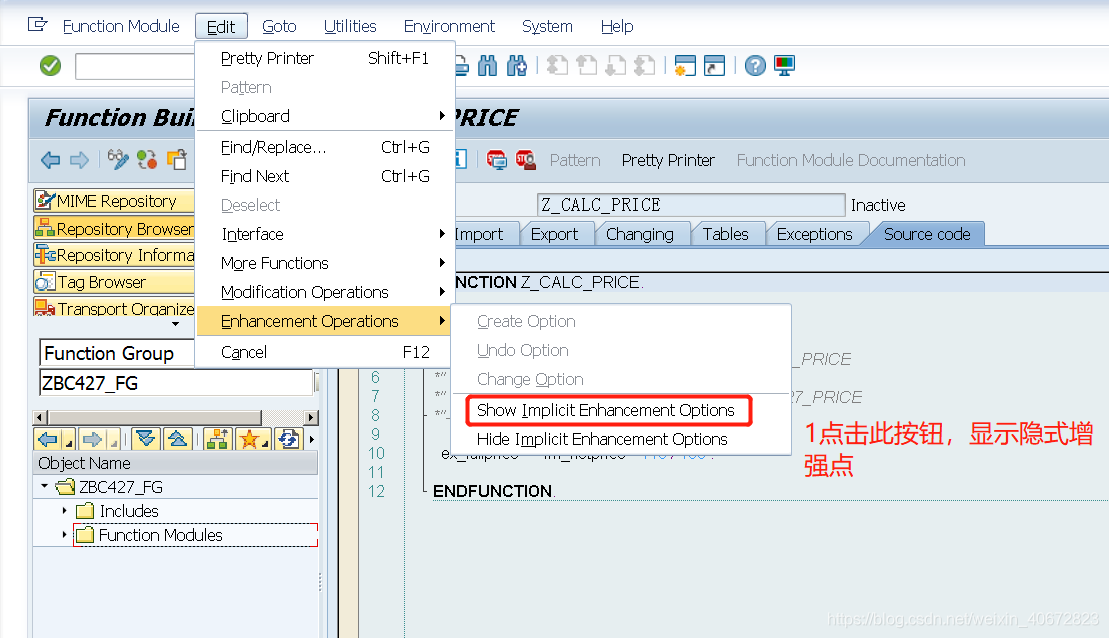
Task: Open the Previous Object history dropdown arrow
Action: 69,444
